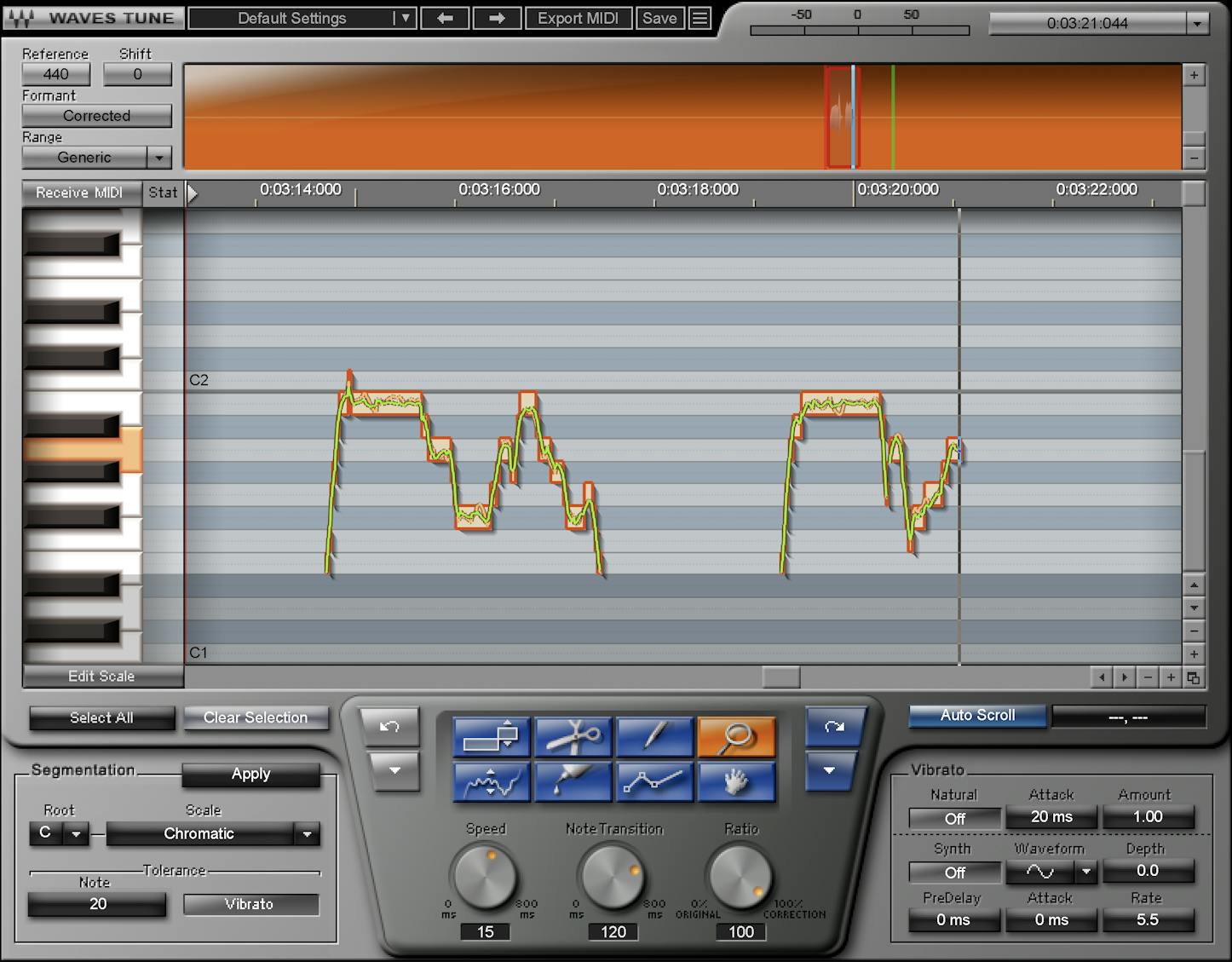Screen dimensions: 1232x962
Task: Open the Root note dropdown
Action: (76, 834)
